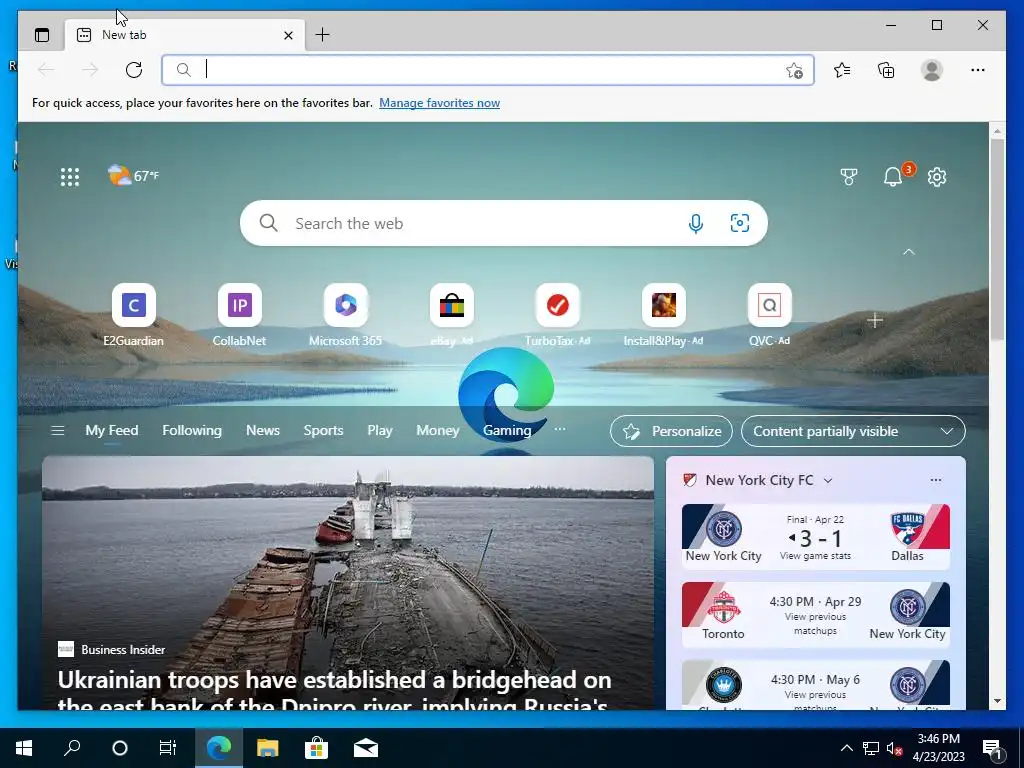Open the 3:46 PM clock and calendar

938,748
